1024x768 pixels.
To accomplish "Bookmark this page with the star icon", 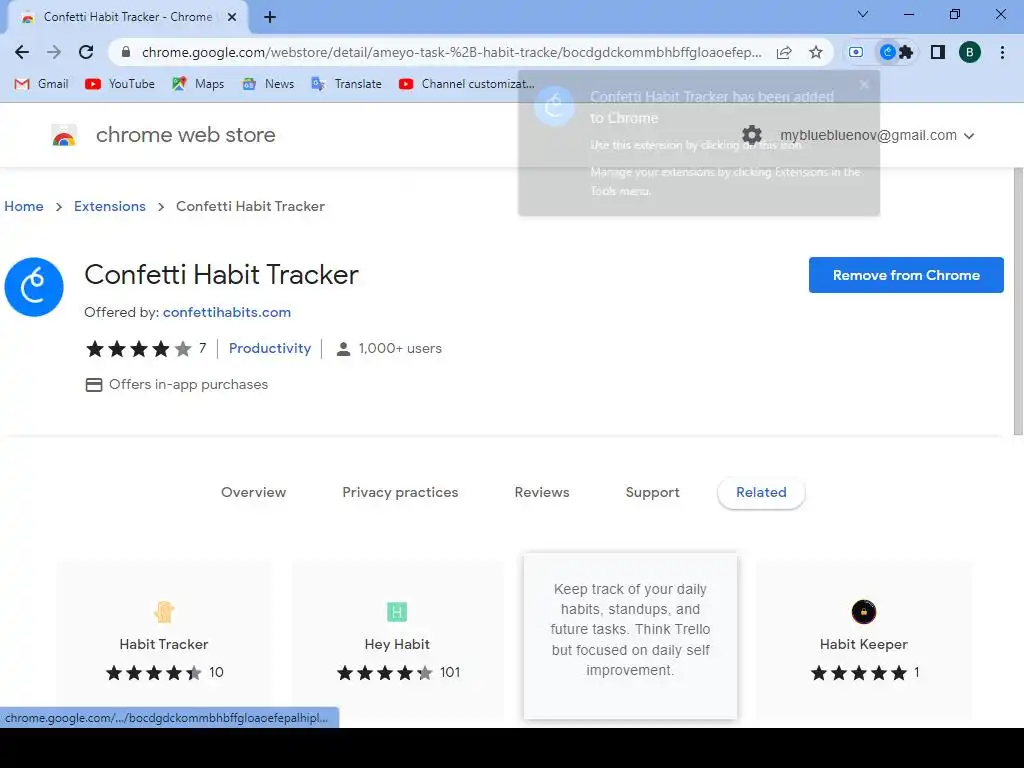I will (816, 52).
